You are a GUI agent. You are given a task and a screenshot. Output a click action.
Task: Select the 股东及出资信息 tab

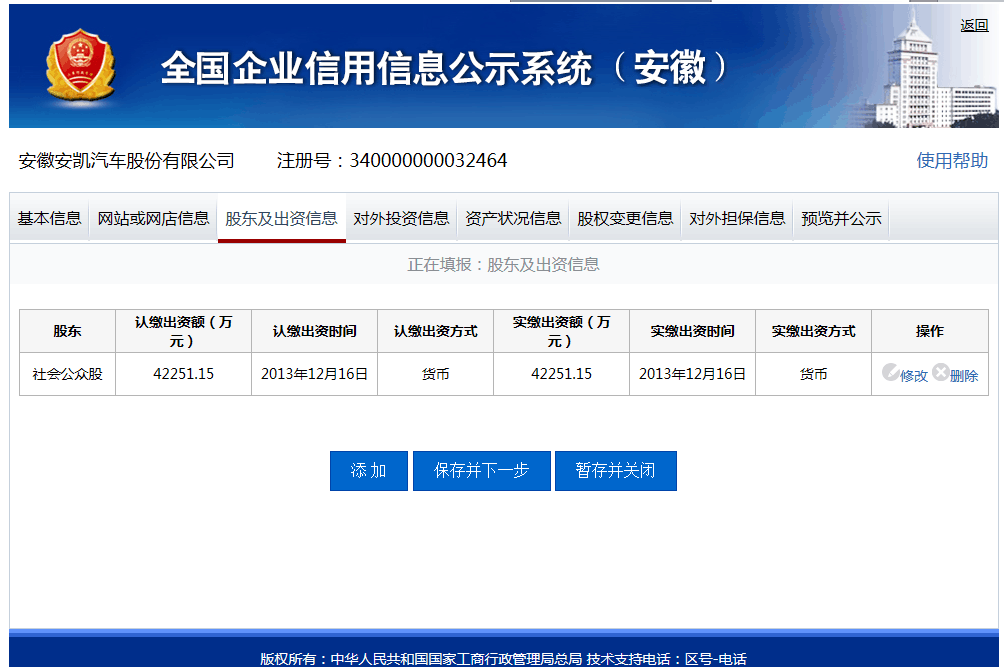(x=281, y=218)
